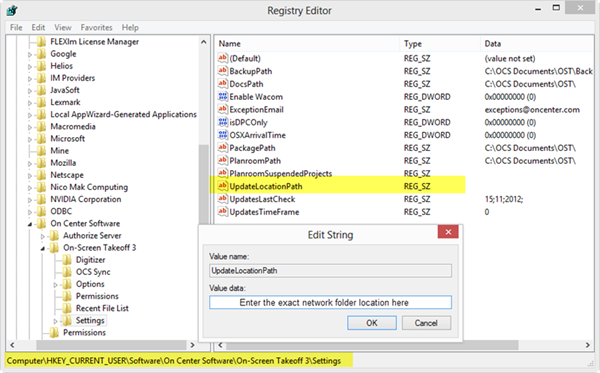Click the Value data input field

[330, 302]
